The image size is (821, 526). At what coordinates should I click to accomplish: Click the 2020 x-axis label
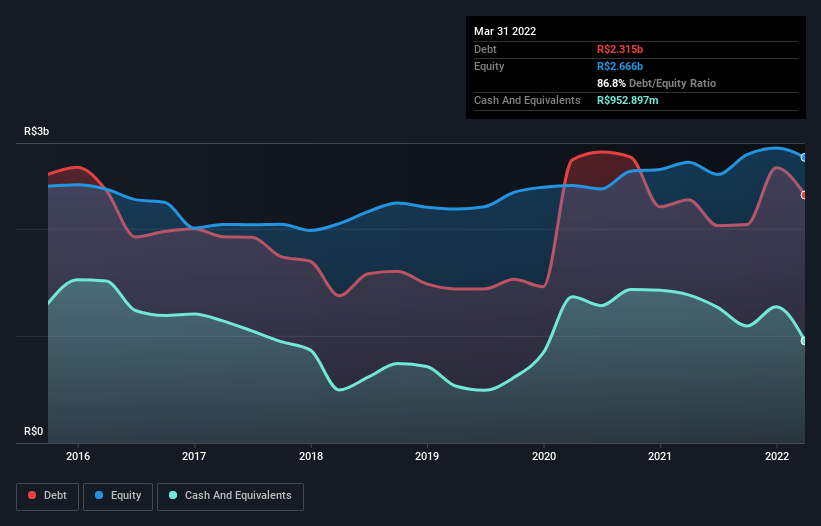coord(544,456)
